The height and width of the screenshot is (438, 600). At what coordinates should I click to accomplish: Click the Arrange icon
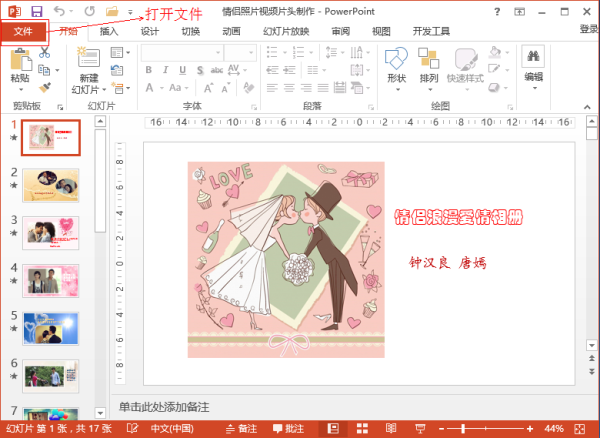pos(429,59)
